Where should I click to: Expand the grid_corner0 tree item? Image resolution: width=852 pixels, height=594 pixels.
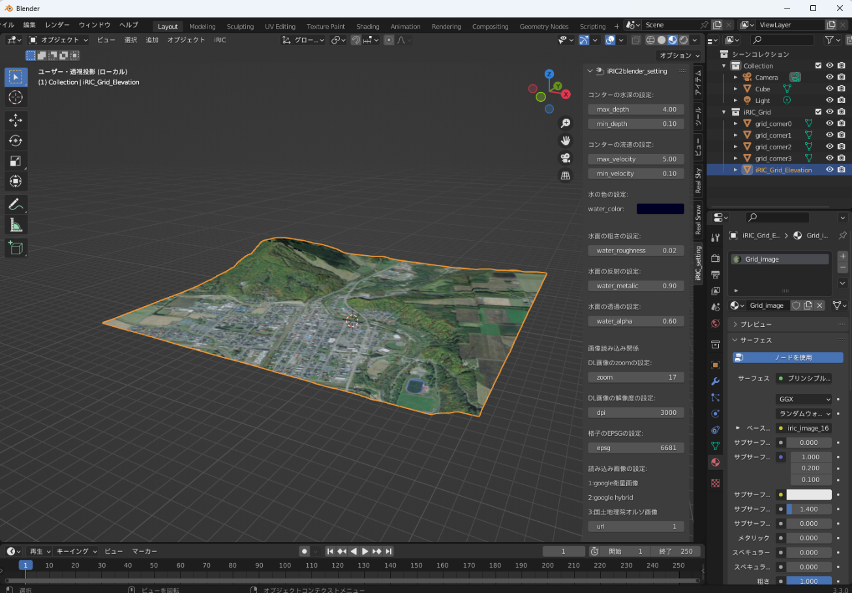click(x=735, y=124)
